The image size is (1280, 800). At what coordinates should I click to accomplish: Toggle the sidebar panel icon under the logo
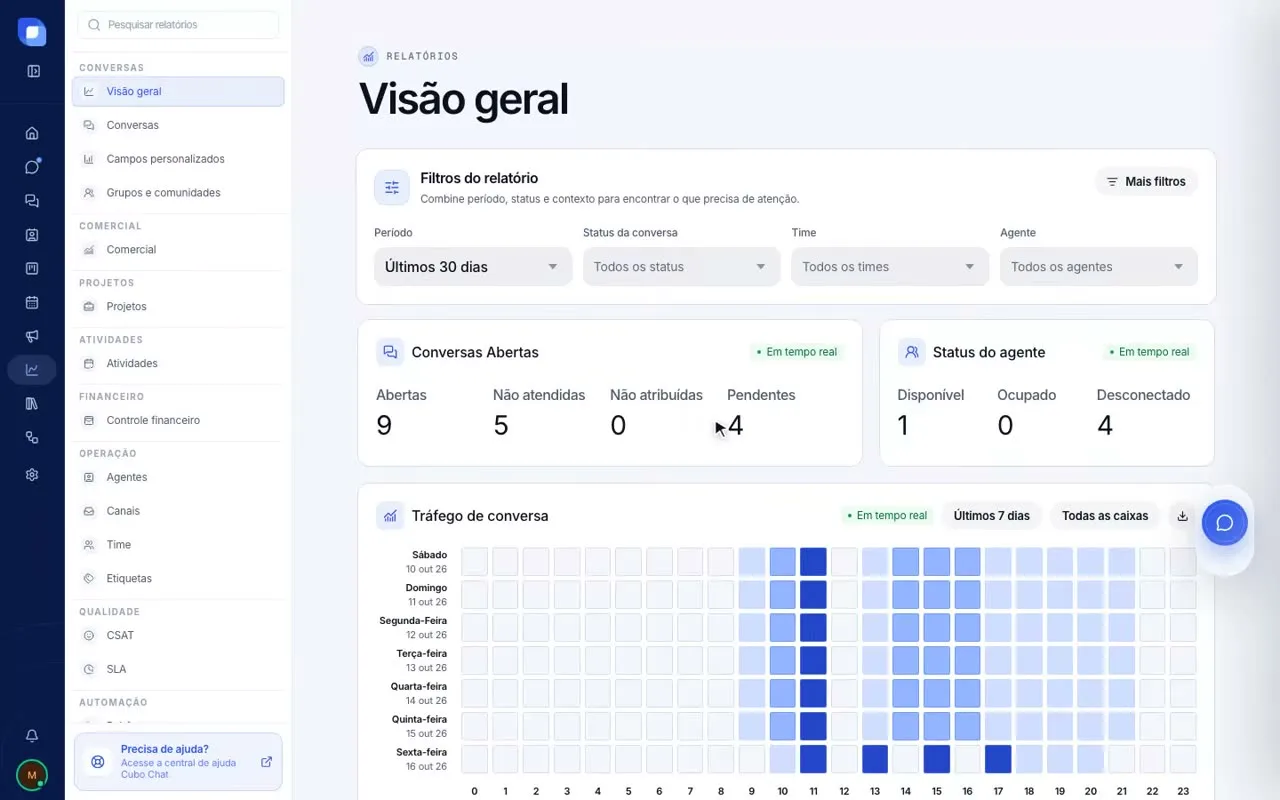[x=33, y=71]
